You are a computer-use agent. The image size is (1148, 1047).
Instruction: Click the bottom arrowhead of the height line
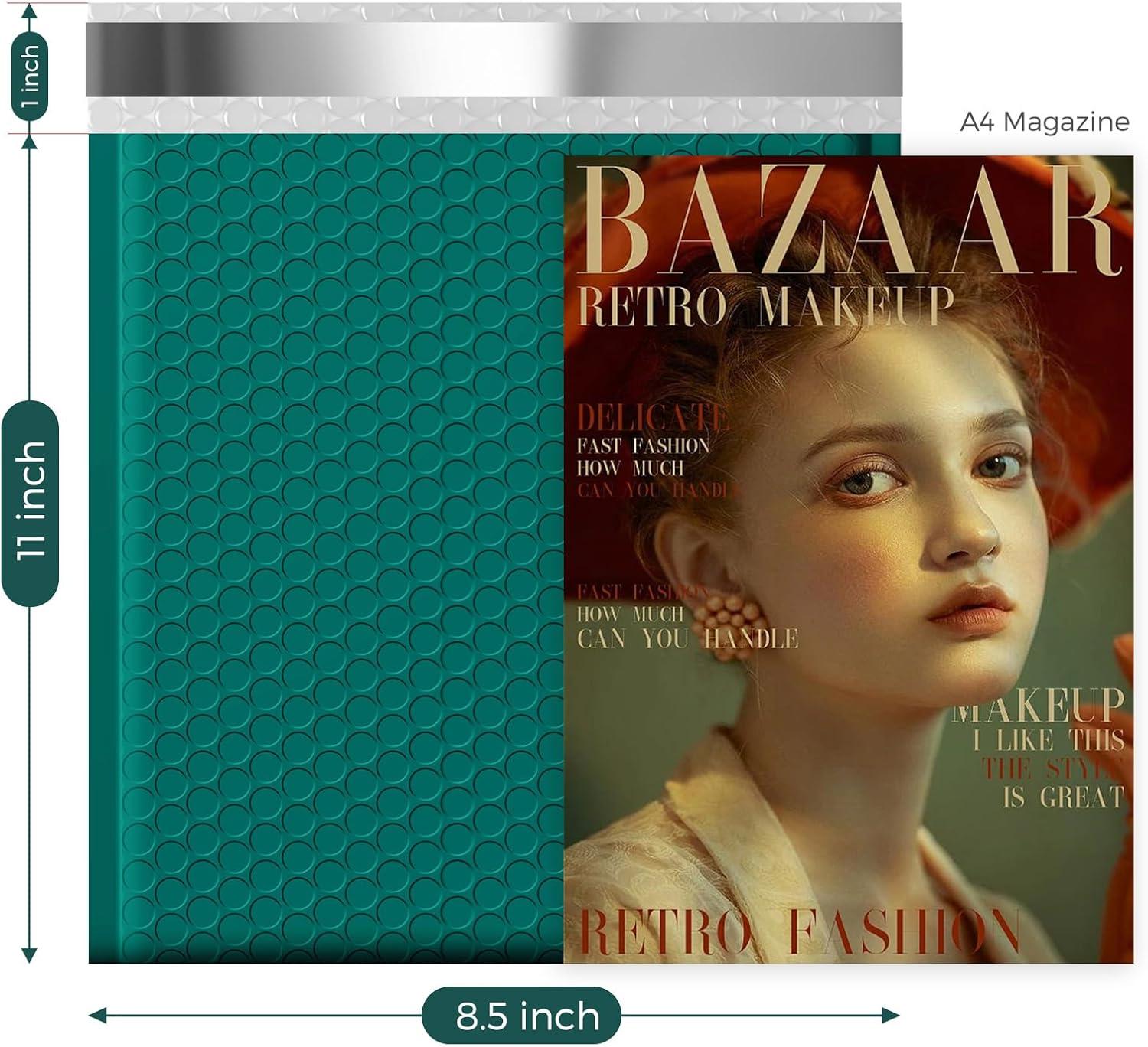[29, 954]
